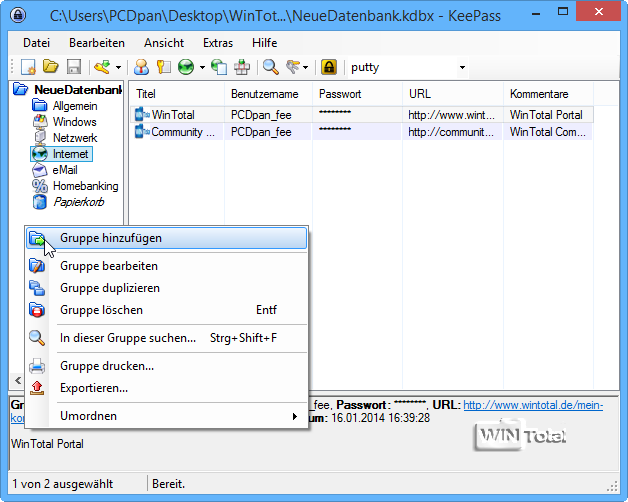Viewport: 628px width, 502px height.
Task: Maximize the KeePass window
Action: click(x=563, y=12)
